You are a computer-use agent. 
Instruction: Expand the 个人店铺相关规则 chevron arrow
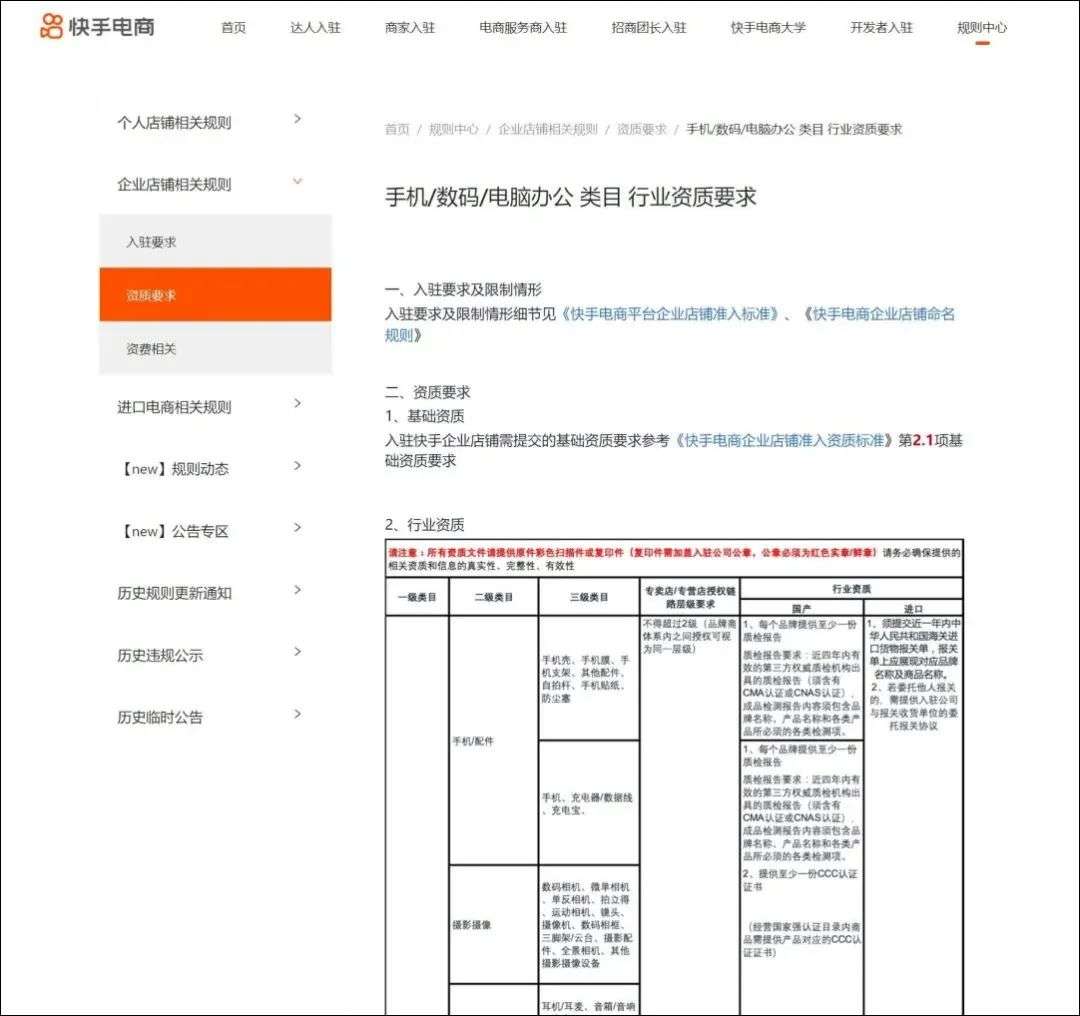point(297,119)
